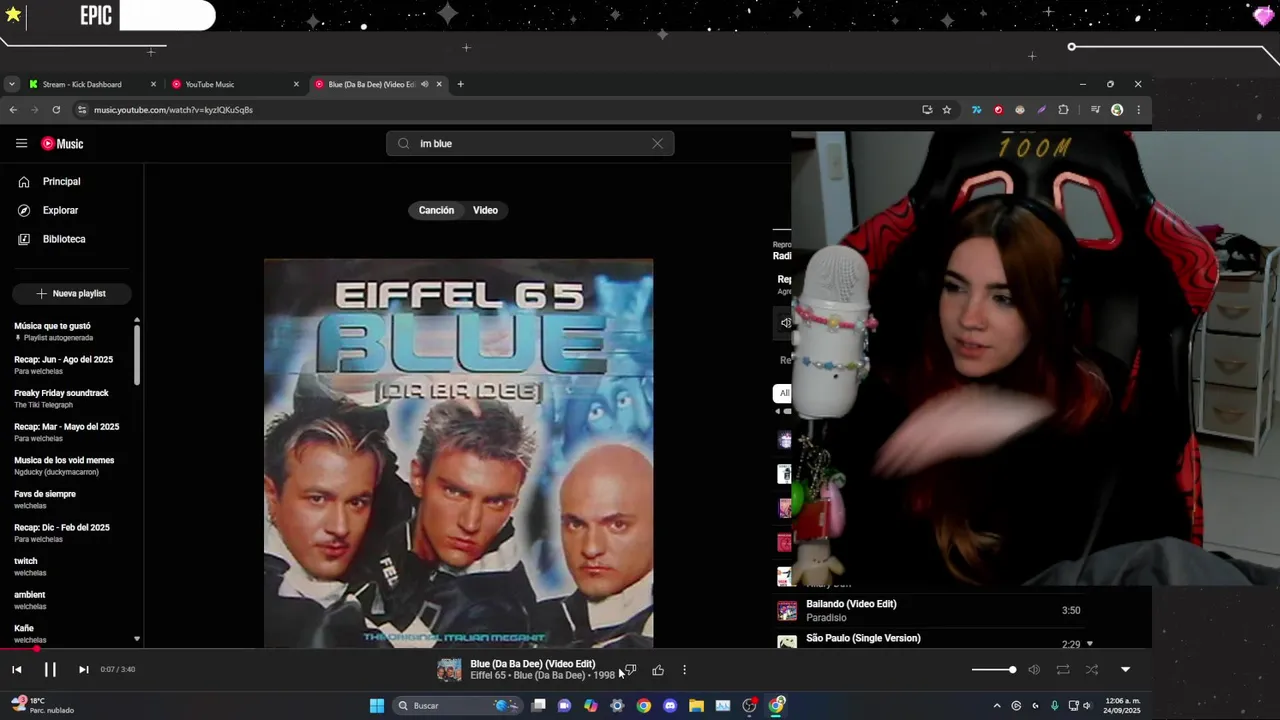Viewport: 1280px width, 720px height.
Task: Switch to Video mode
Action: click(485, 211)
